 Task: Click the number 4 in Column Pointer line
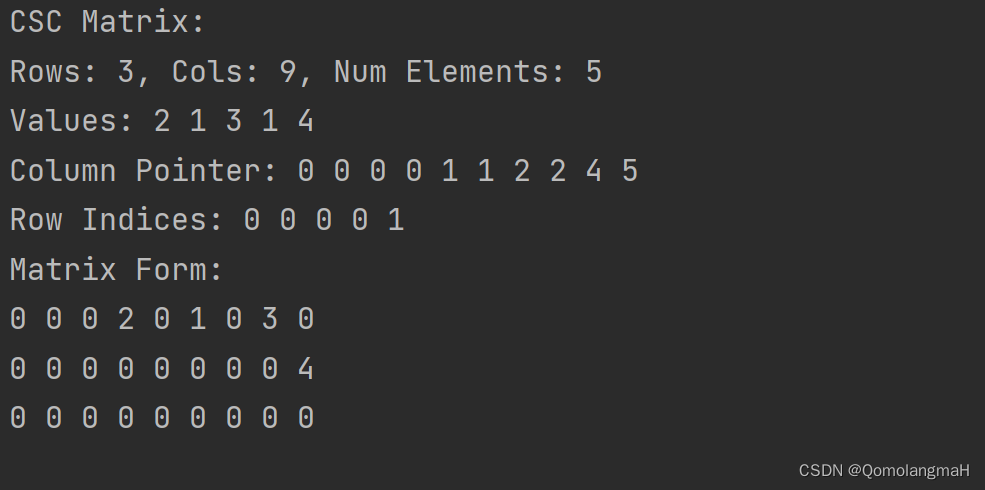click(594, 171)
